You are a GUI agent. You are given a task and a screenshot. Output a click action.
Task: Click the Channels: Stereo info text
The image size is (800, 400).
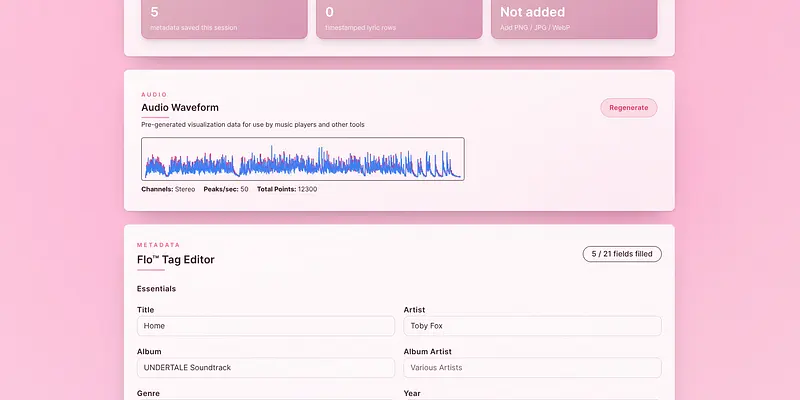tap(168, 189)
